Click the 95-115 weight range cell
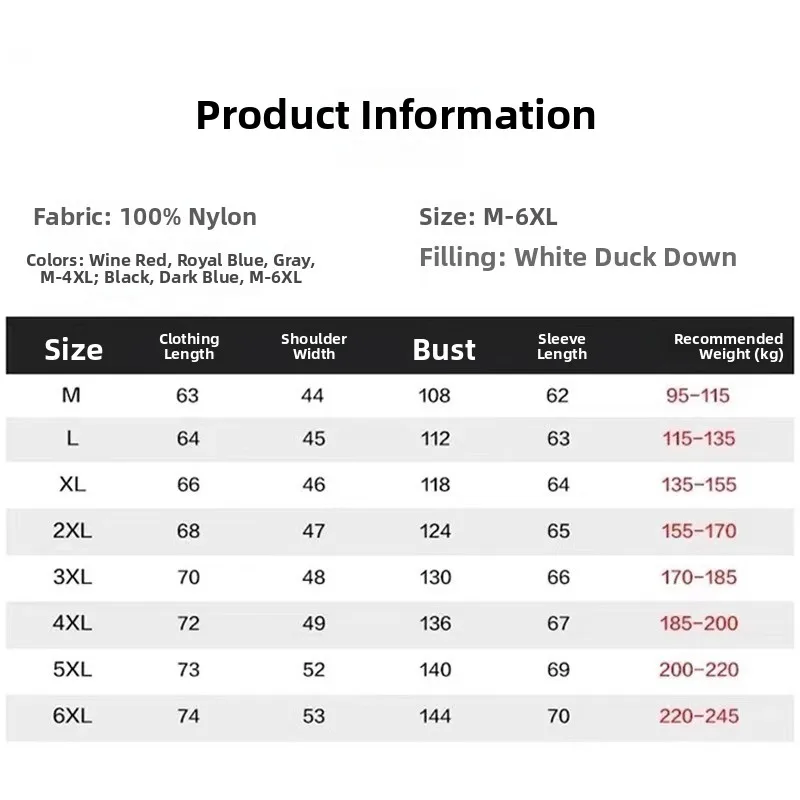This screenshot has width=800, height=800. [698, 395]
